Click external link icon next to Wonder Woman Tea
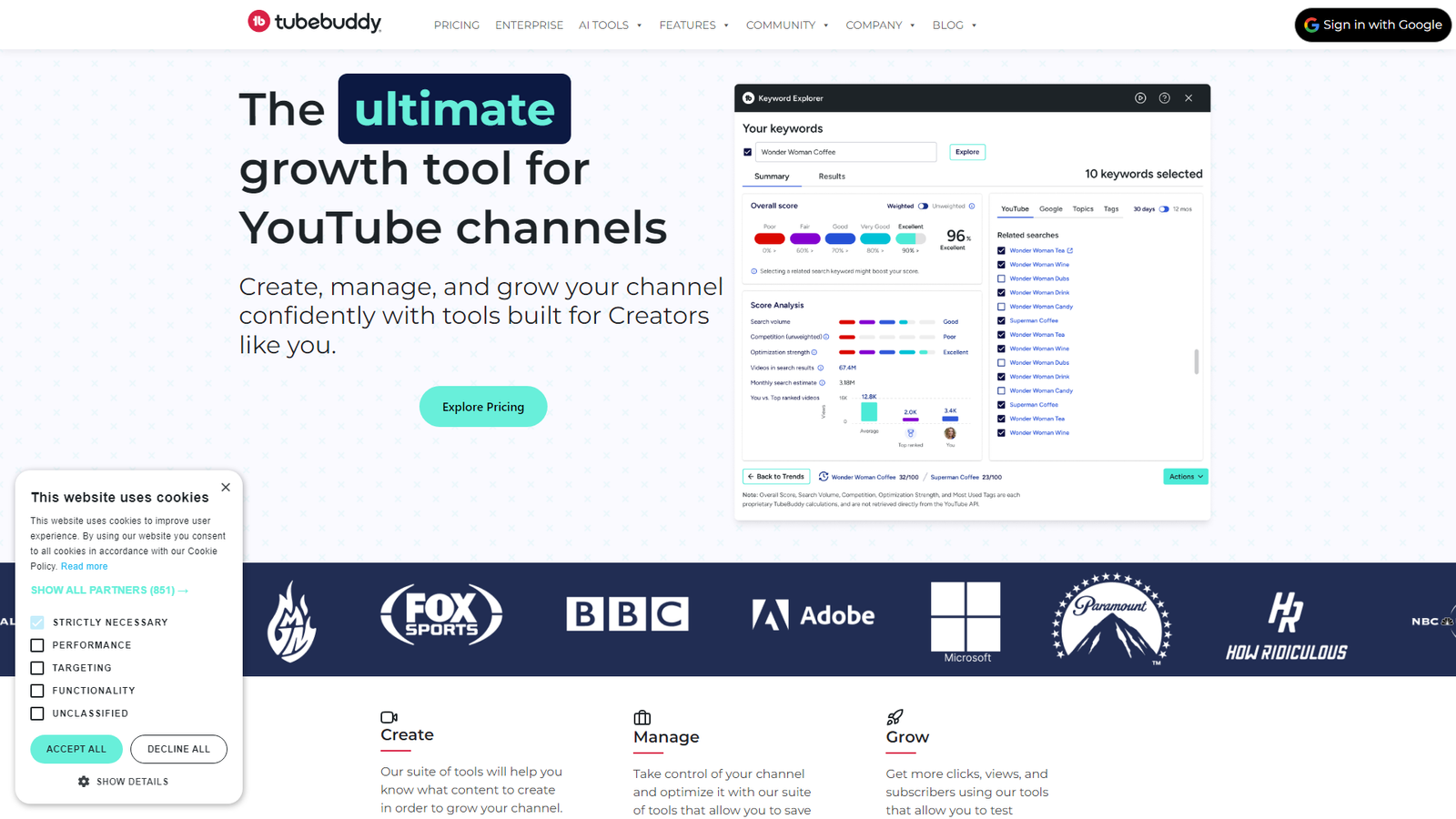The width and height of the screenshot is (1456, 819). pyautogui.click(x=1070, y=250)
